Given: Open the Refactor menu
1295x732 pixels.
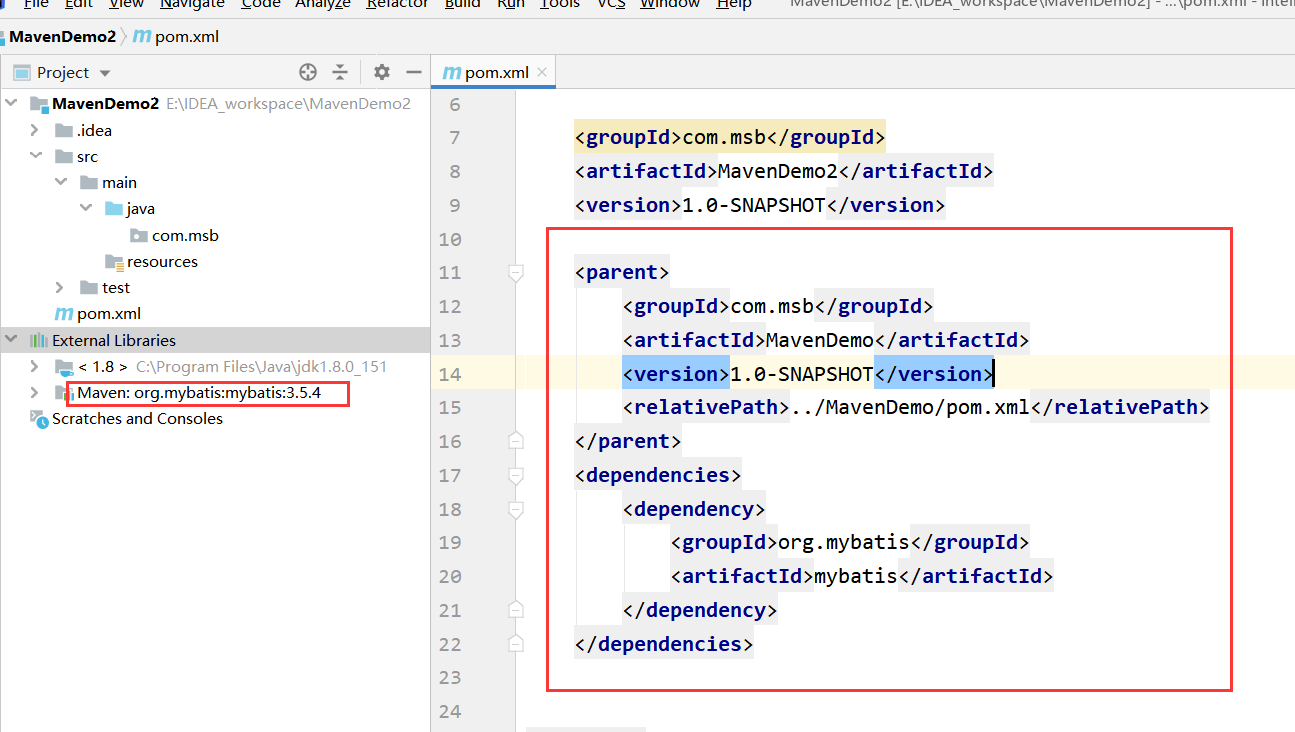Looking at the screenshot, I should (396, 5).
